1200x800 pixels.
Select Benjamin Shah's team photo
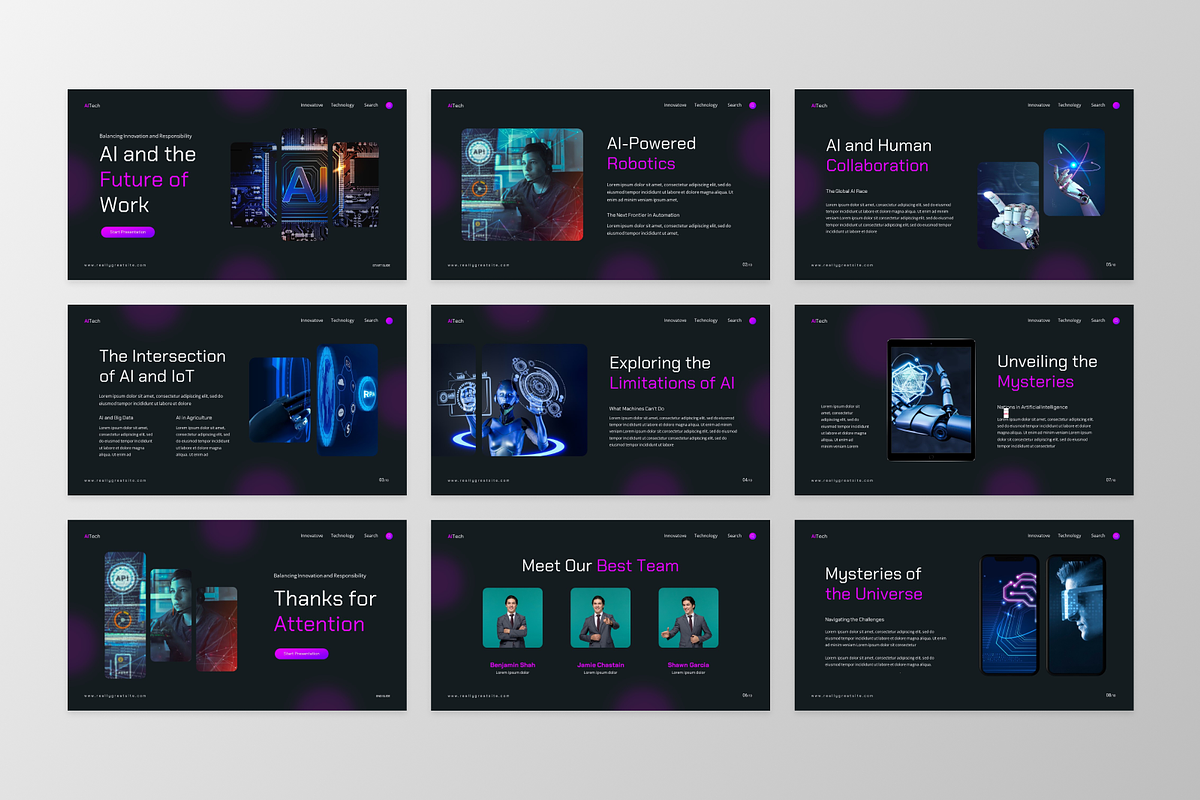tap(512, 617)
